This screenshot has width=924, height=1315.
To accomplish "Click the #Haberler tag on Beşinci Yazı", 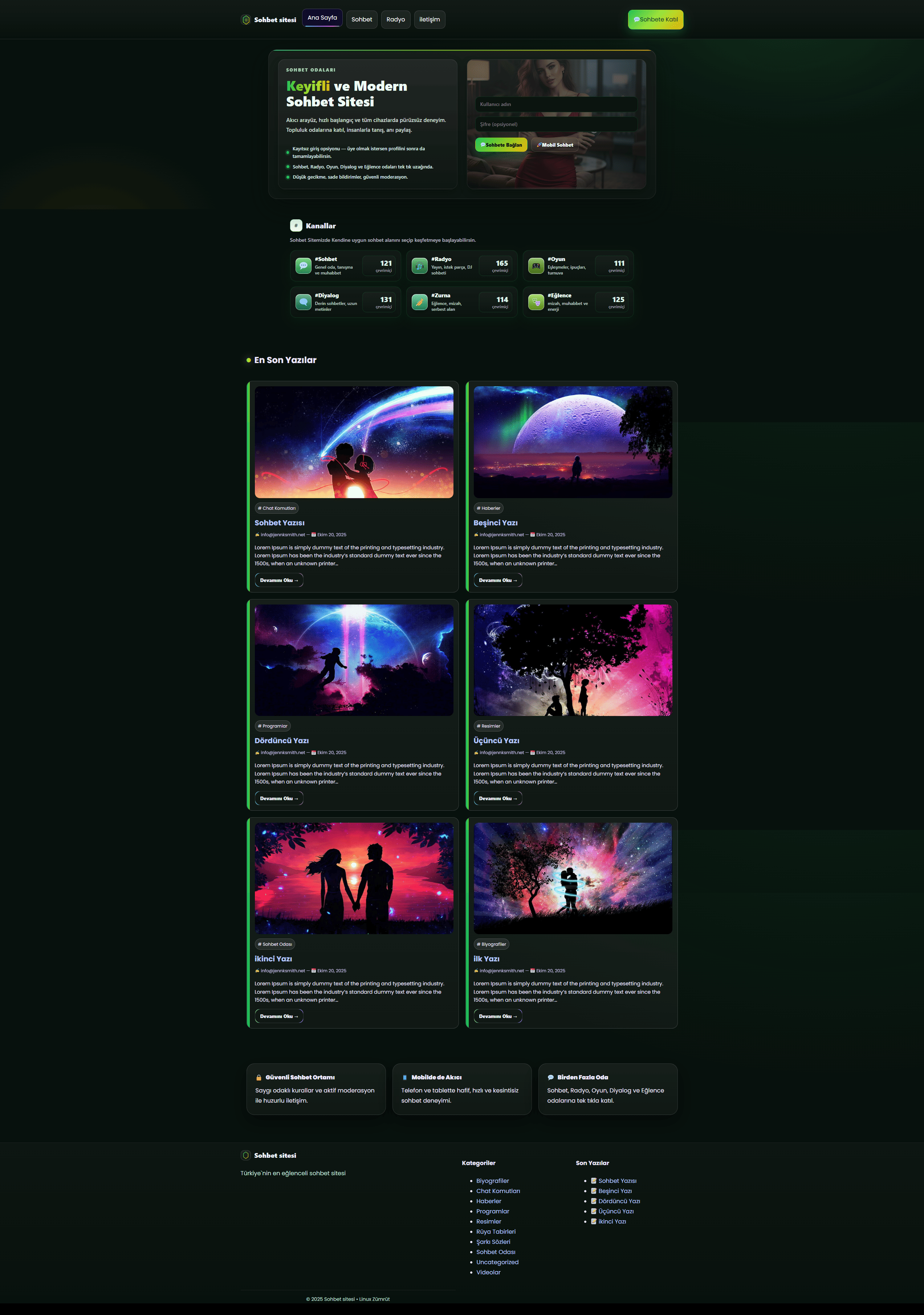I will [488, 508].
